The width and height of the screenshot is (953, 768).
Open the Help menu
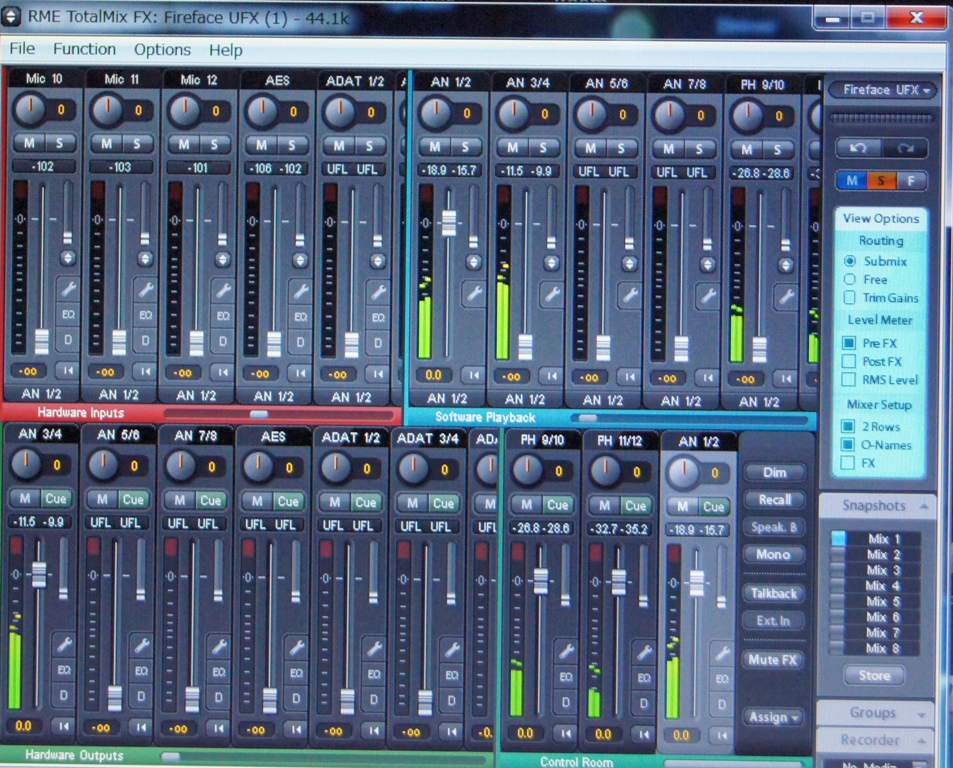tap(225, 50)
